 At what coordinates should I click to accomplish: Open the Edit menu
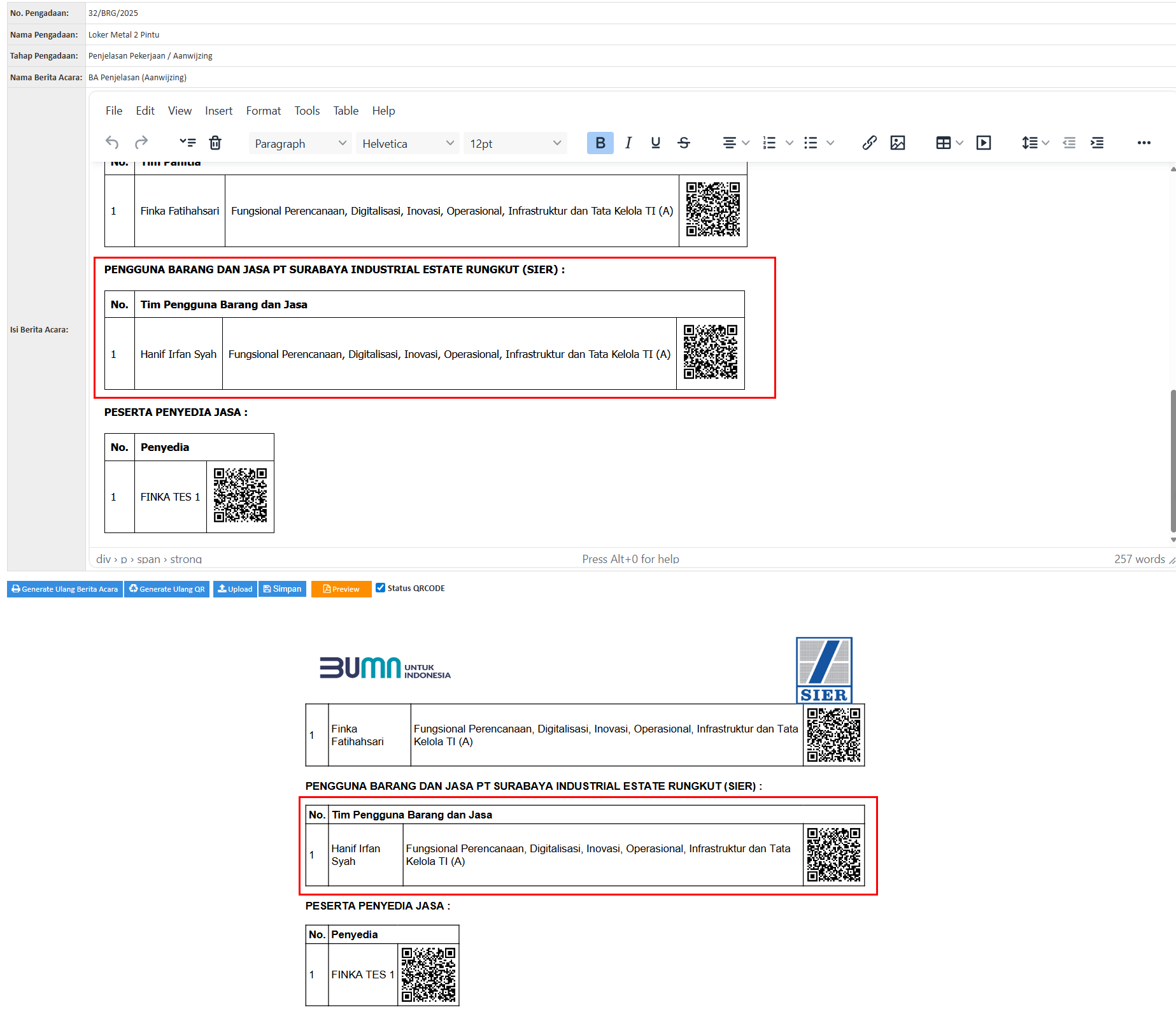[145, 111]
